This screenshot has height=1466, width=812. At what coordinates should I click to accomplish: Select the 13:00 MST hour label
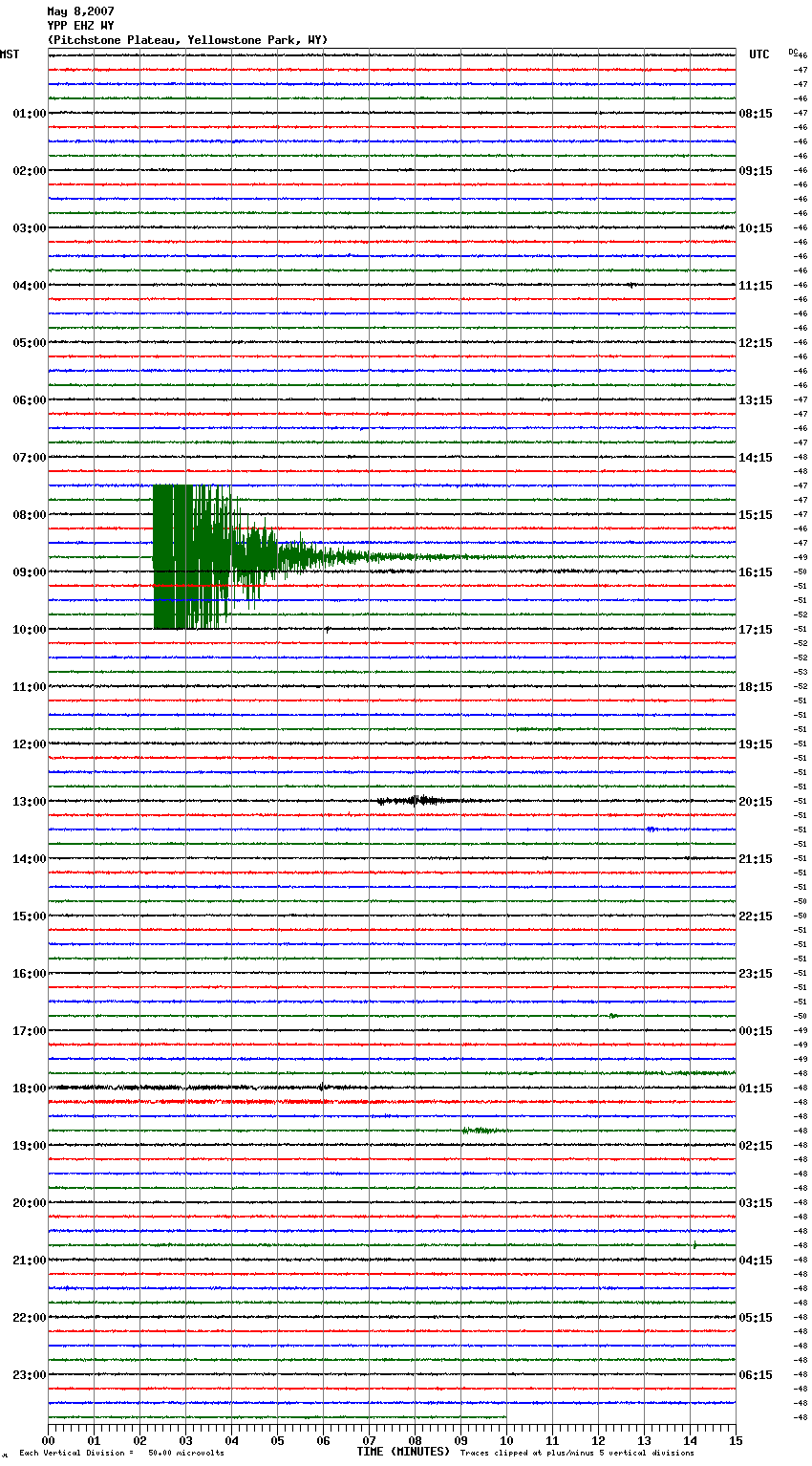[x=30, y=802]
